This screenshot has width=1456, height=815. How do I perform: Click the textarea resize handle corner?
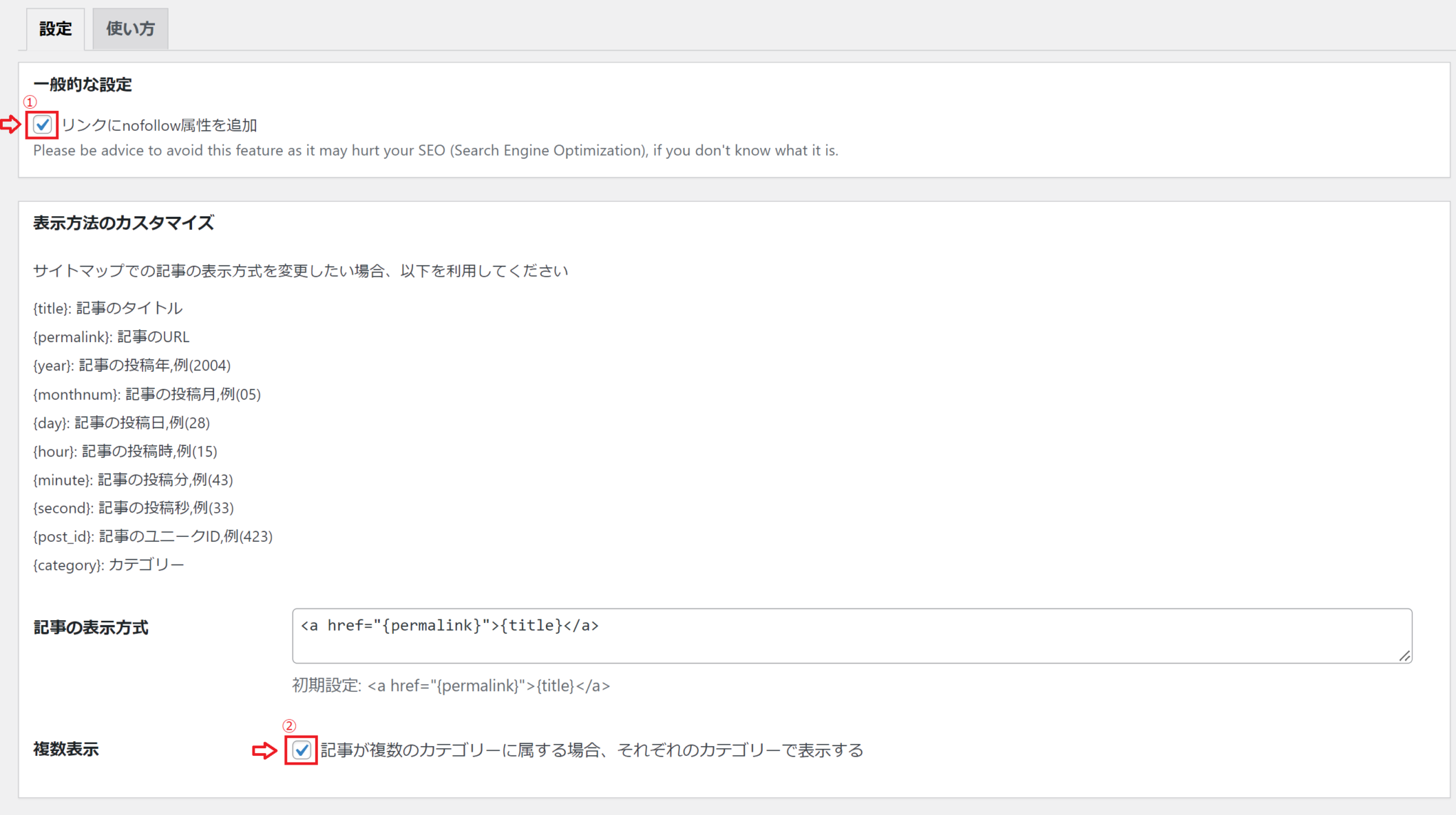tap(1405, 656)
